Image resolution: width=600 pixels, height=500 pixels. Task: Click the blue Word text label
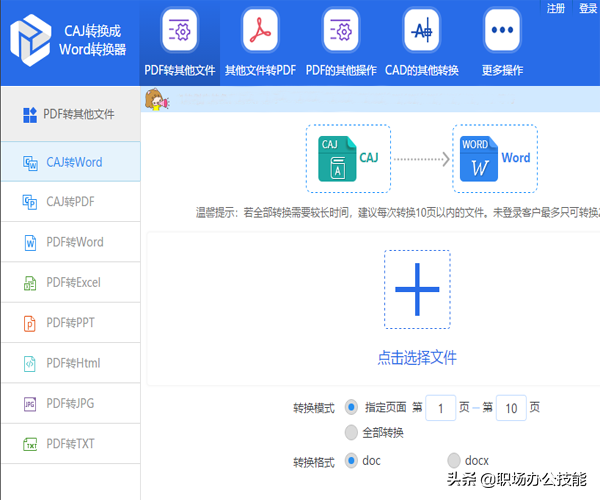tap(516, 158)
